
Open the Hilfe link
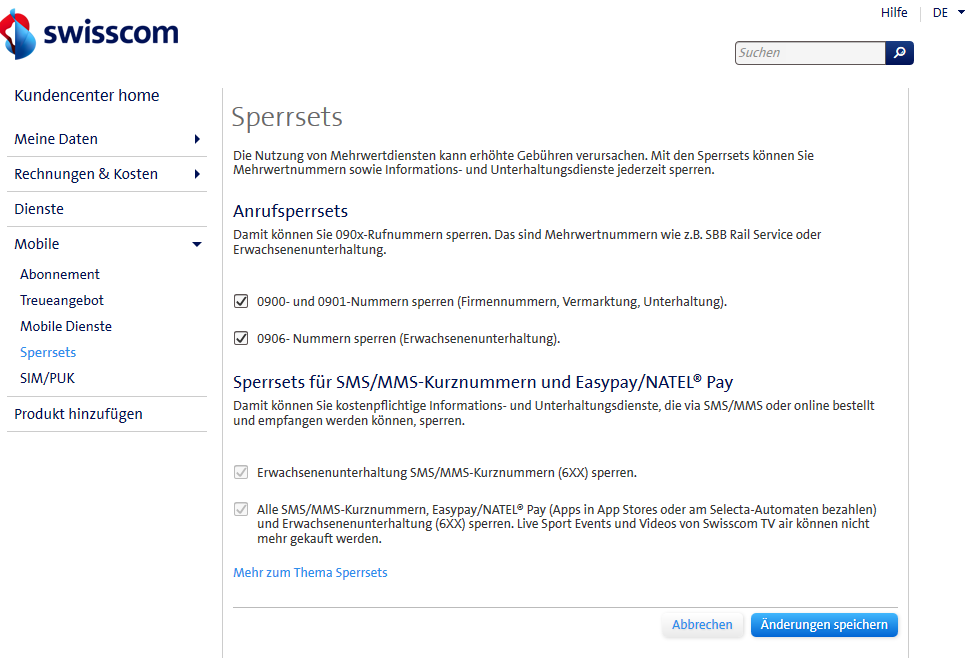click(894, 13)
